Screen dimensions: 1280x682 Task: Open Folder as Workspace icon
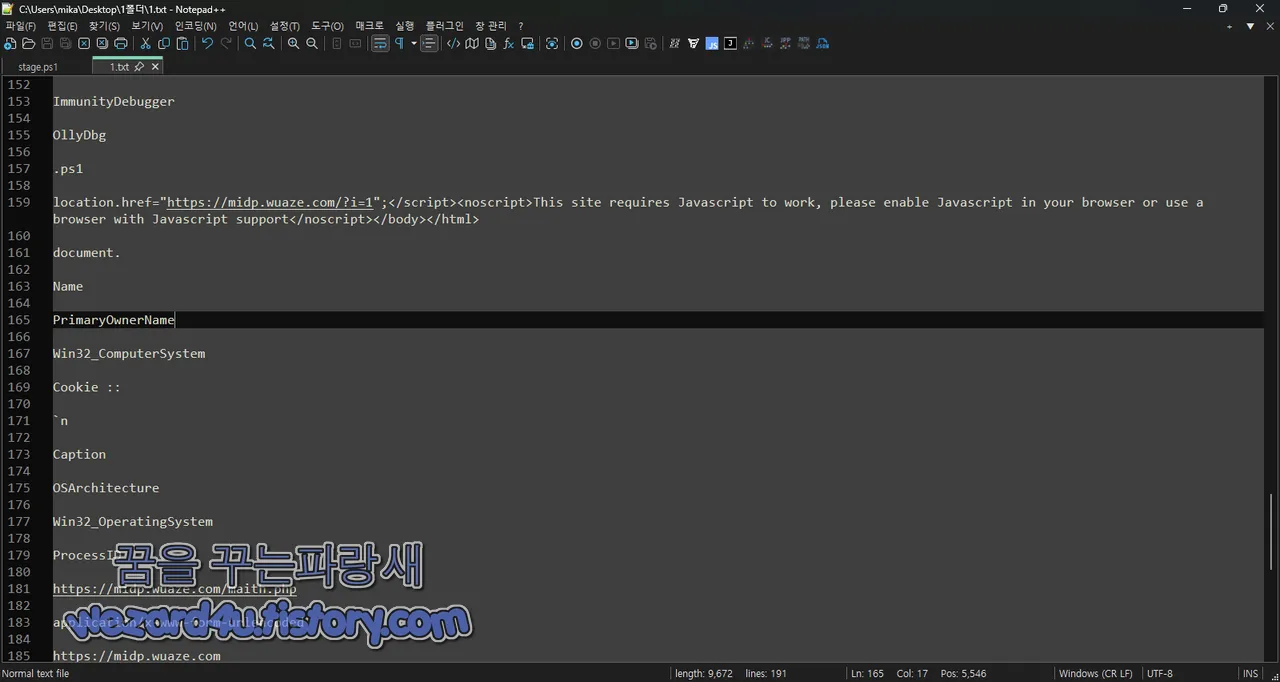pos(527,44)
